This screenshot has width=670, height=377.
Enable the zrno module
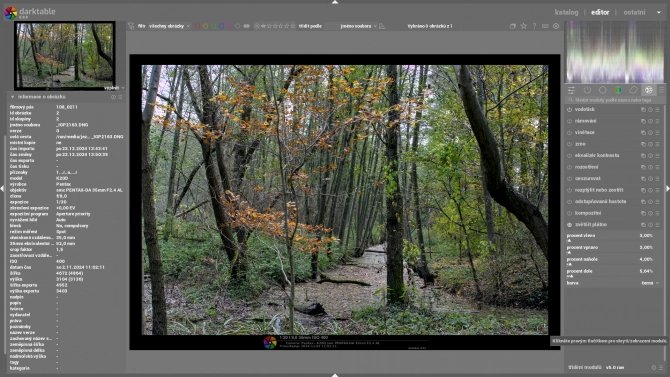[570, 144]
